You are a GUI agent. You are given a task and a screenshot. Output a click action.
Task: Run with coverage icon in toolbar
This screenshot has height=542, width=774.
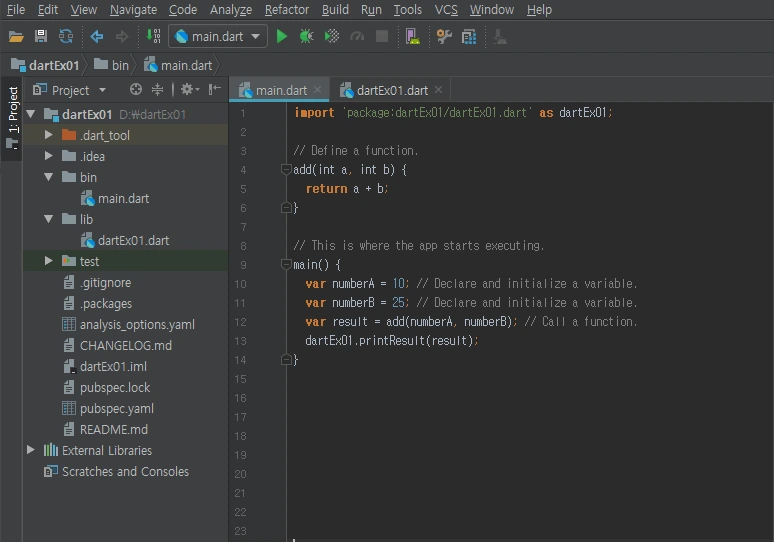click(332, 37)
